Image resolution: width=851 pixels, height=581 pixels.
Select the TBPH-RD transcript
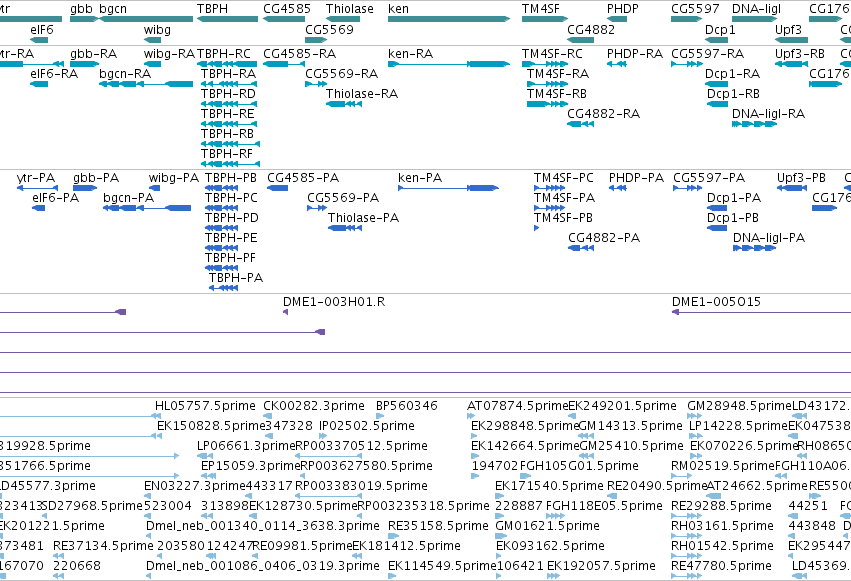point(229,104)
